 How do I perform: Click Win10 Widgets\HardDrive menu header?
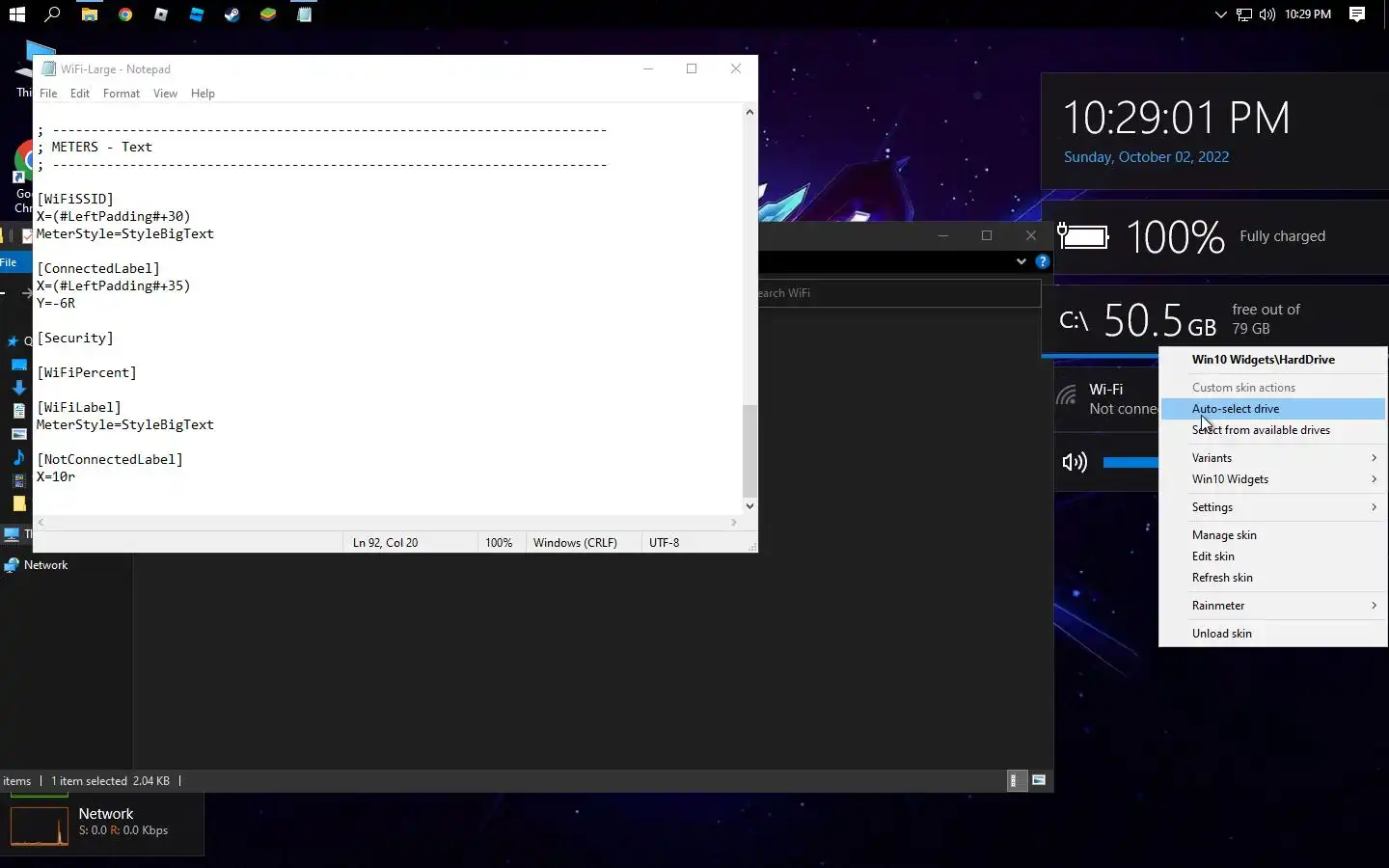[1273, 360]
